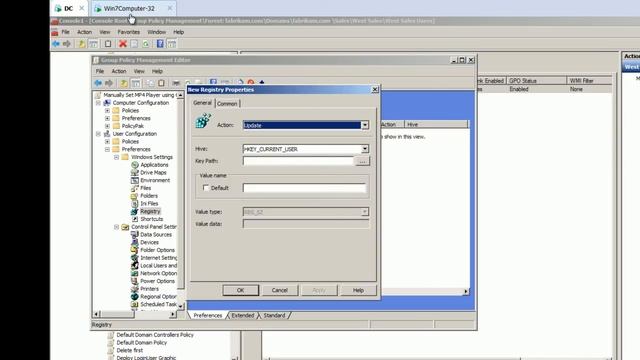640x360 pixels.
Task: Click Help button in New Registry Properties
Action: pyautogui.click(x=358, y=290)
